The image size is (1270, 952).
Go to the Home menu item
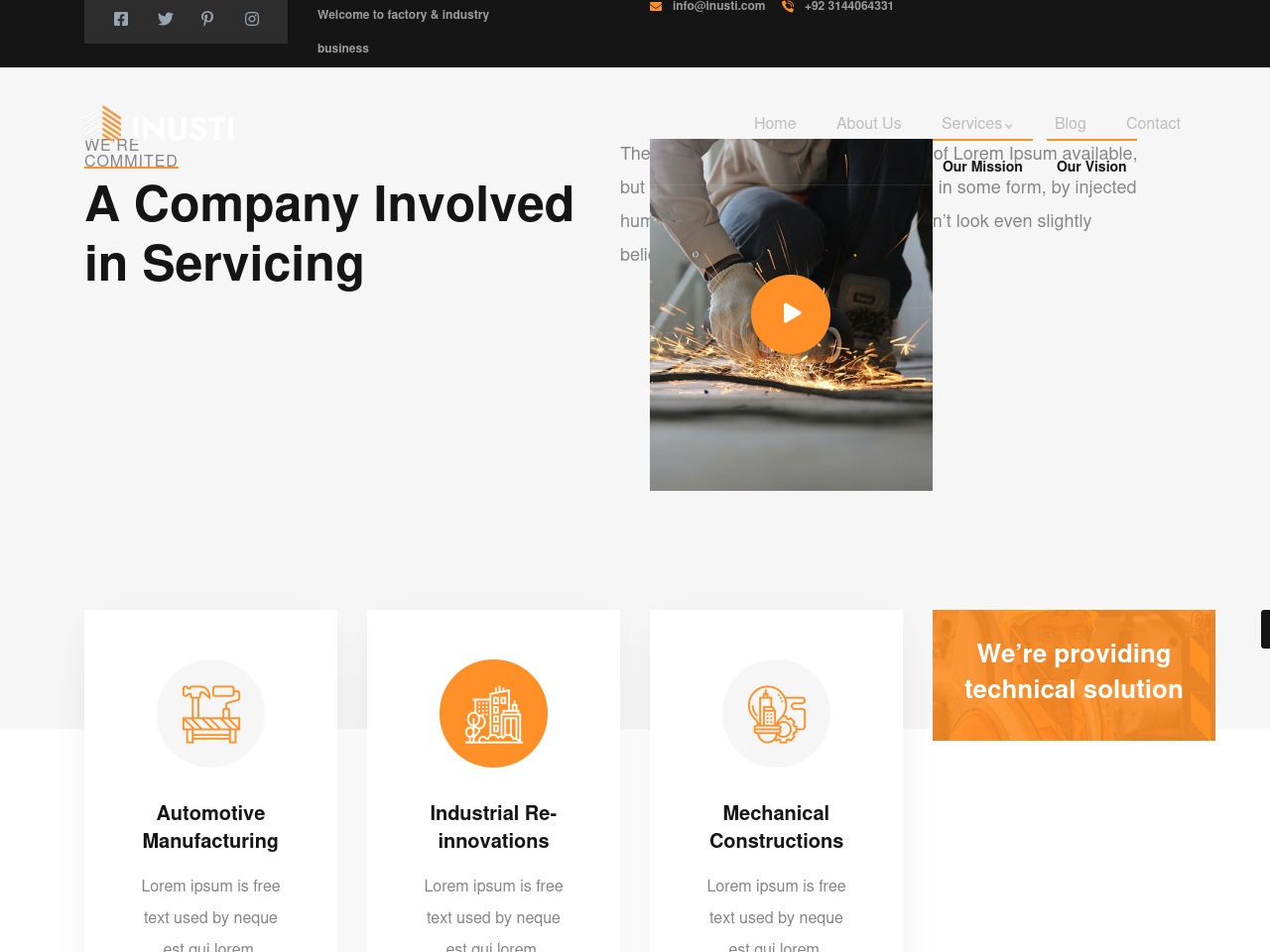click(775, 124)
